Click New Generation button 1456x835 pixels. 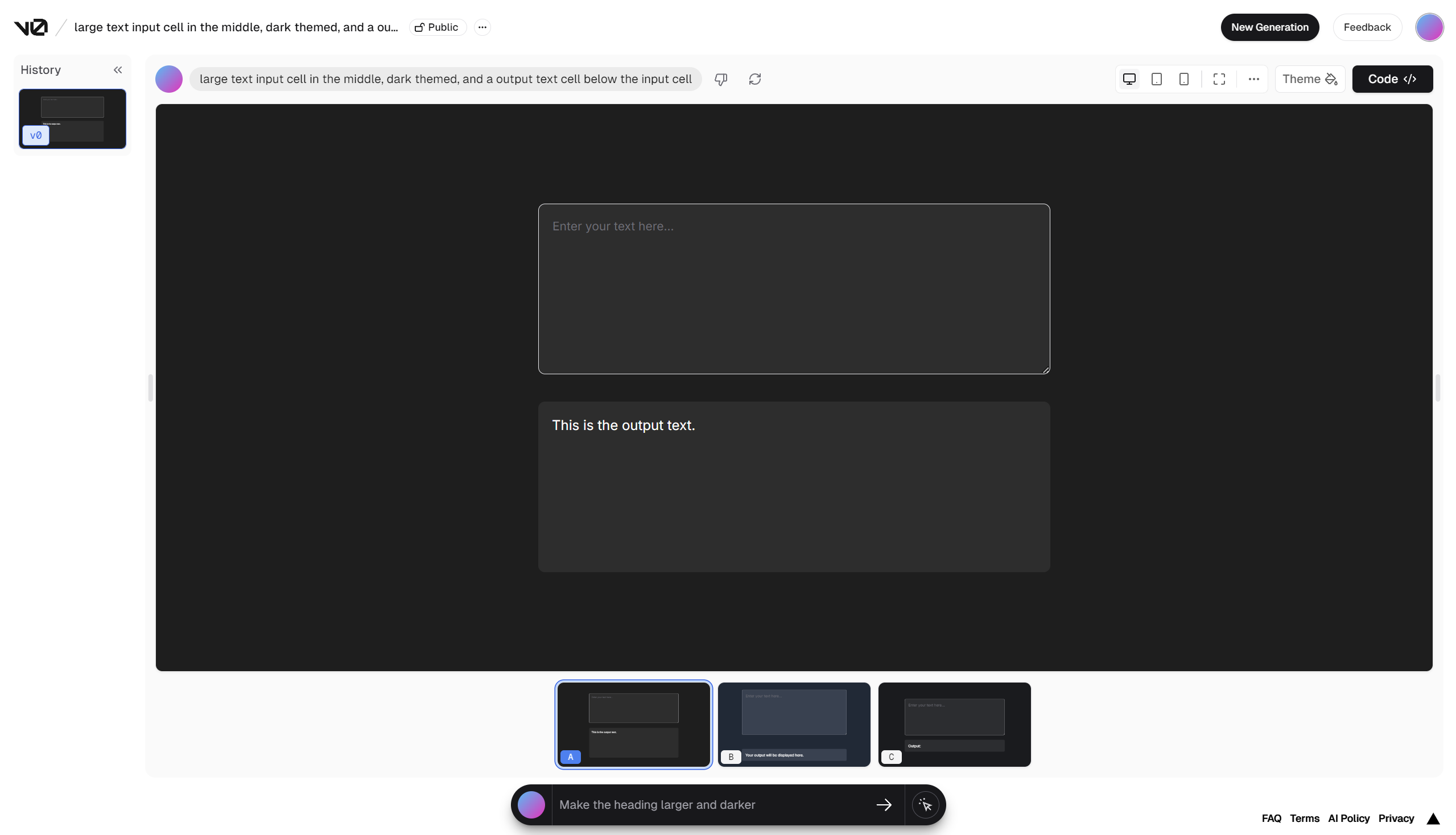(x=1269, y=27)
